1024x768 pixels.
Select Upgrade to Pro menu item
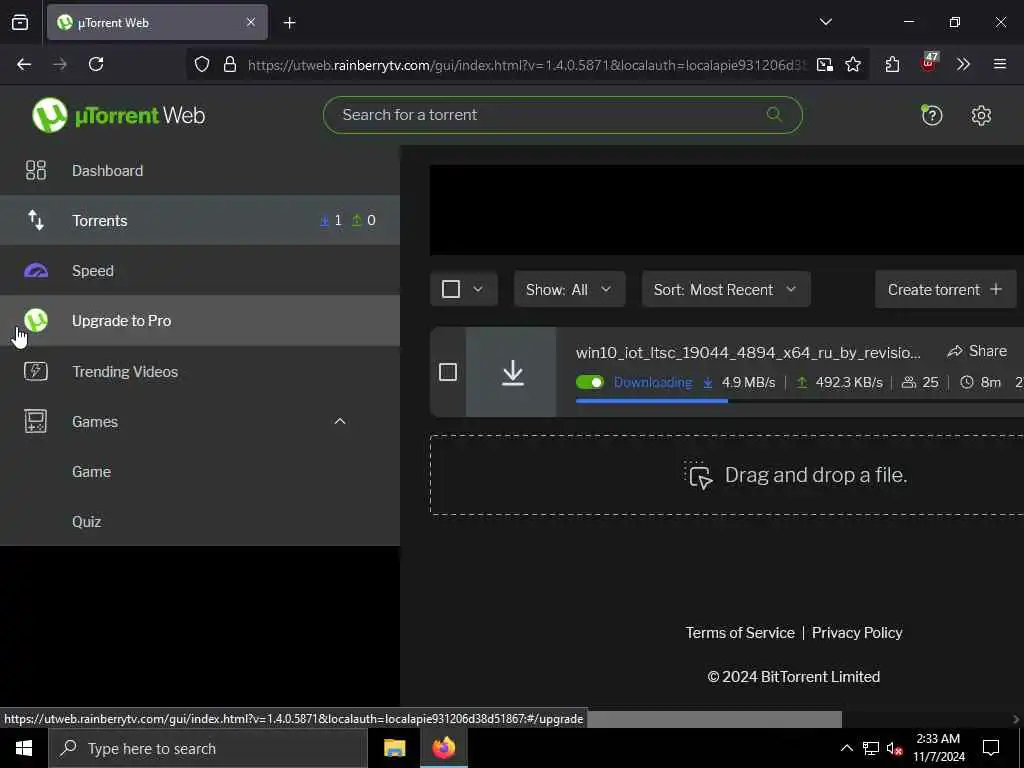(200, 321)
